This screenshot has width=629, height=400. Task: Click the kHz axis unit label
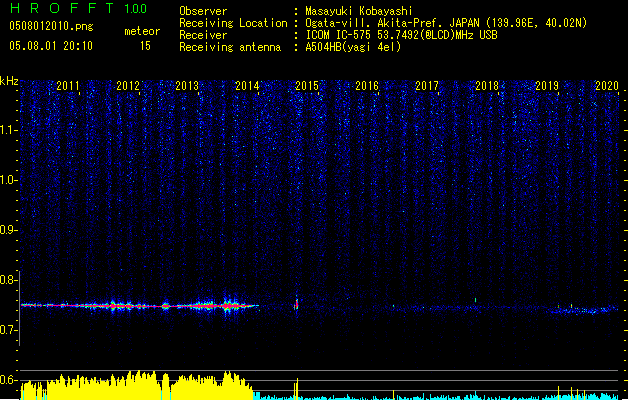point(9,81)
